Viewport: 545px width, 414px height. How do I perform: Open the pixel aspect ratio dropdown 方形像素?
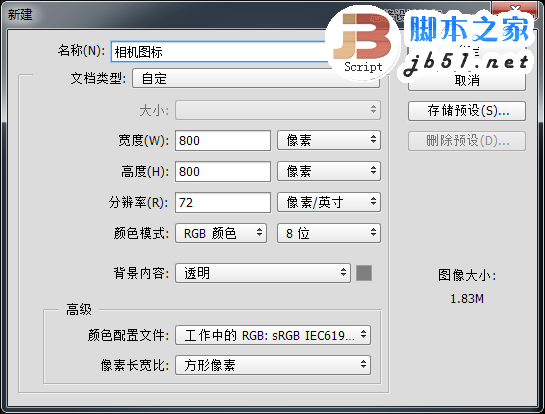273,365
